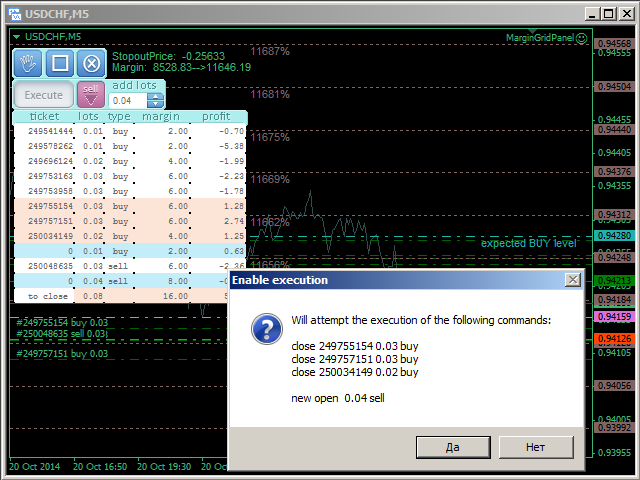Close the Enable execution dialog
Image resolution: width=640 pixels, height=480 pixels.
tap(572, 280)
